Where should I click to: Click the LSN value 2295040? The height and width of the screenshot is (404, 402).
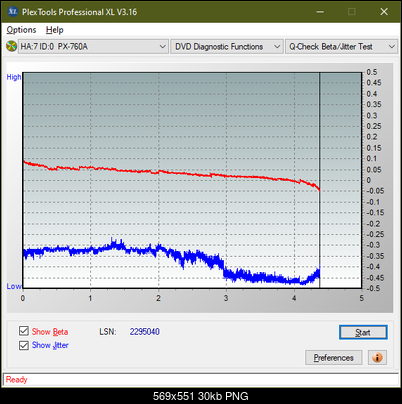tap(145, 332)
